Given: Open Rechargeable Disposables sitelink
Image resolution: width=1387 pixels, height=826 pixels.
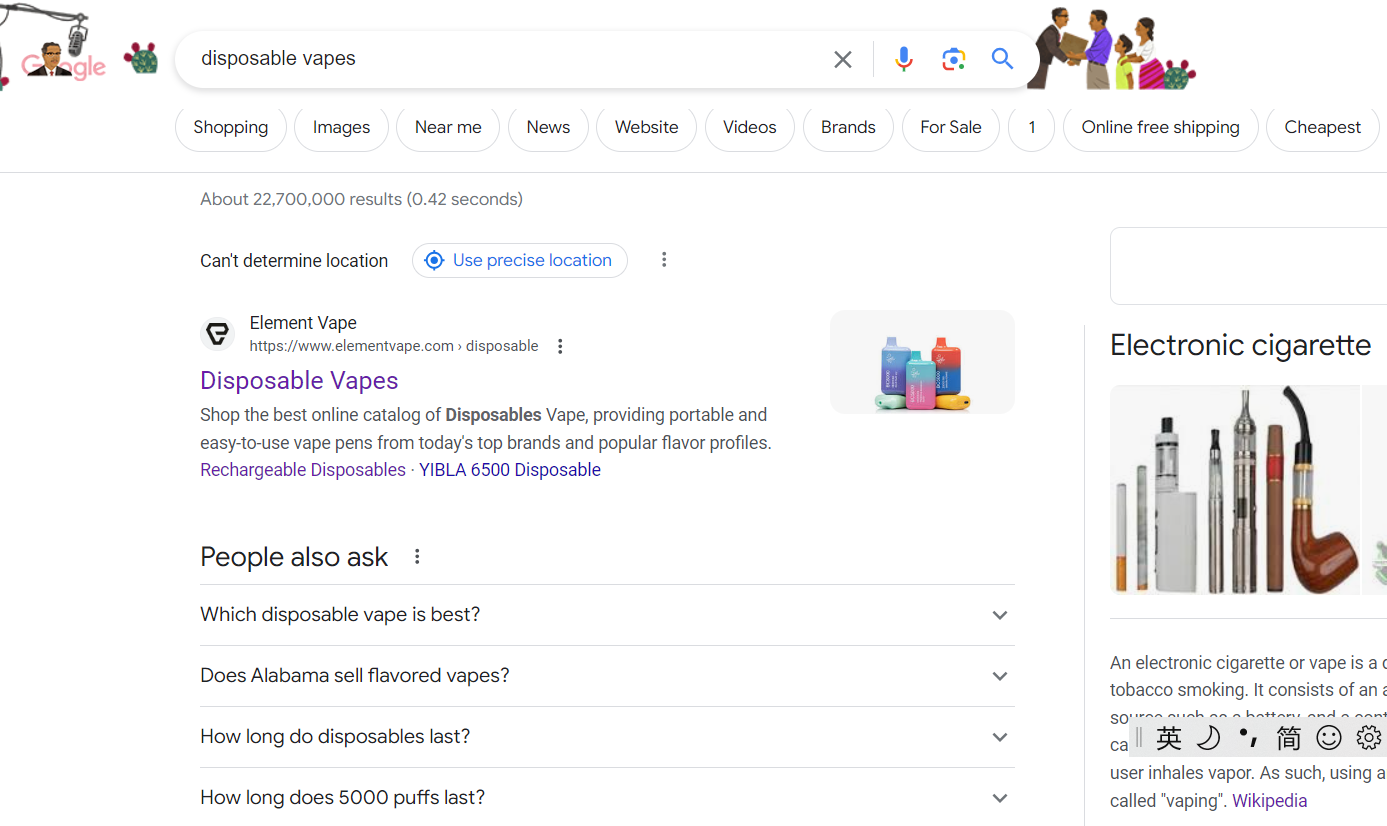Looking at the screenshot, I should click(303, 470).
